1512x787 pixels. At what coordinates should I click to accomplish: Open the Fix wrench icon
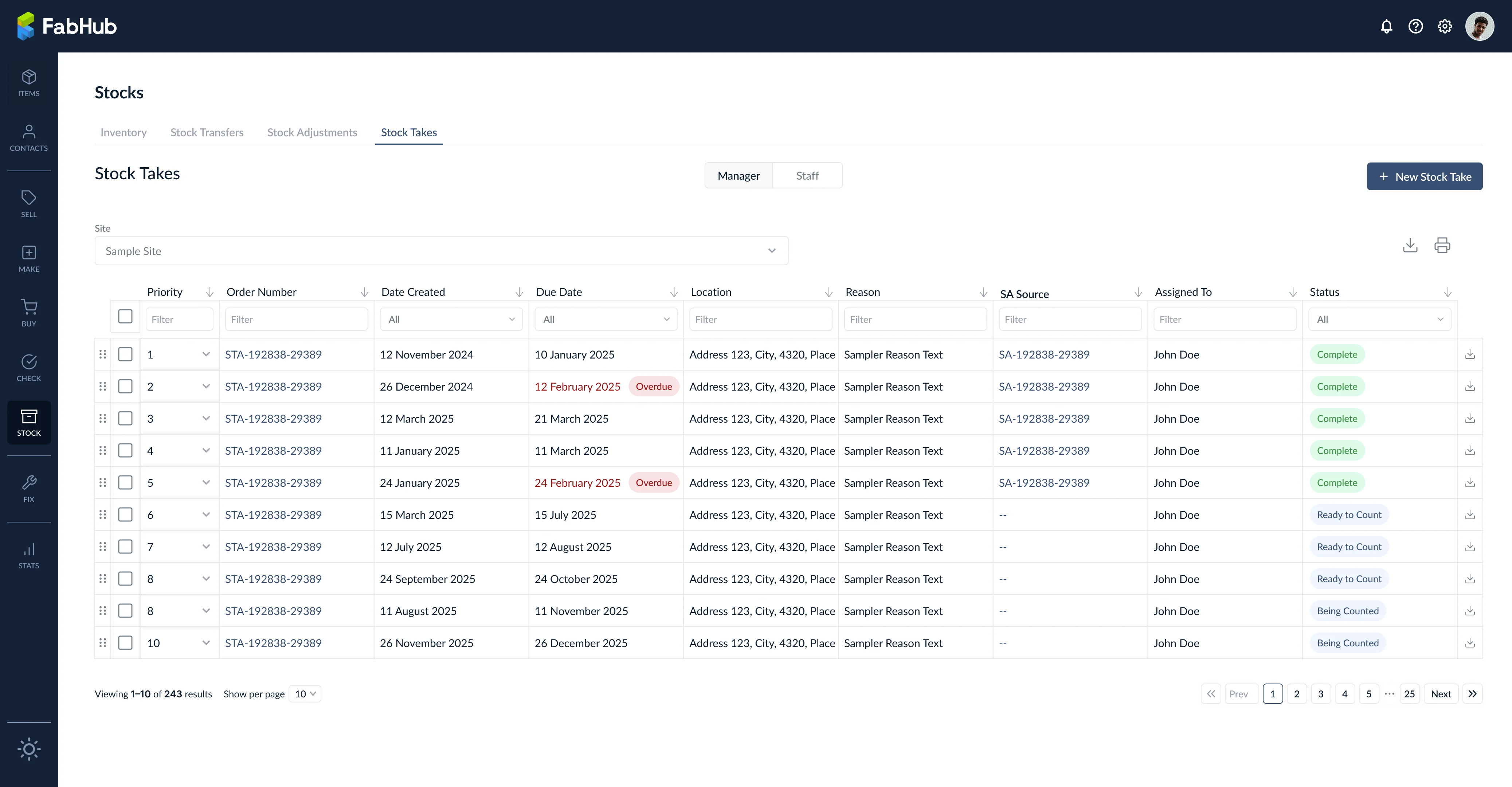click(29, 489)
